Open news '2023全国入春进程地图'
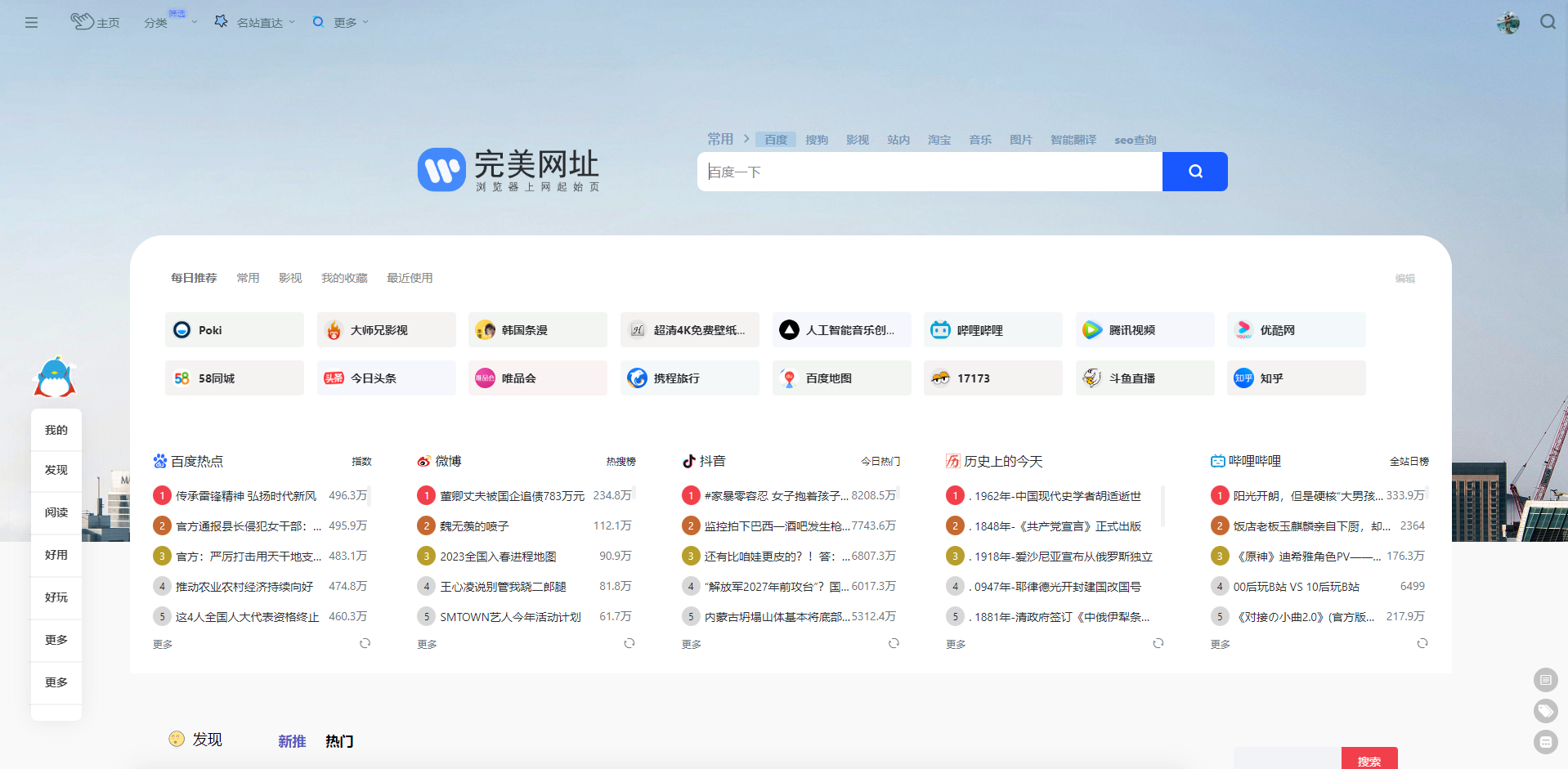 (498, 556)
